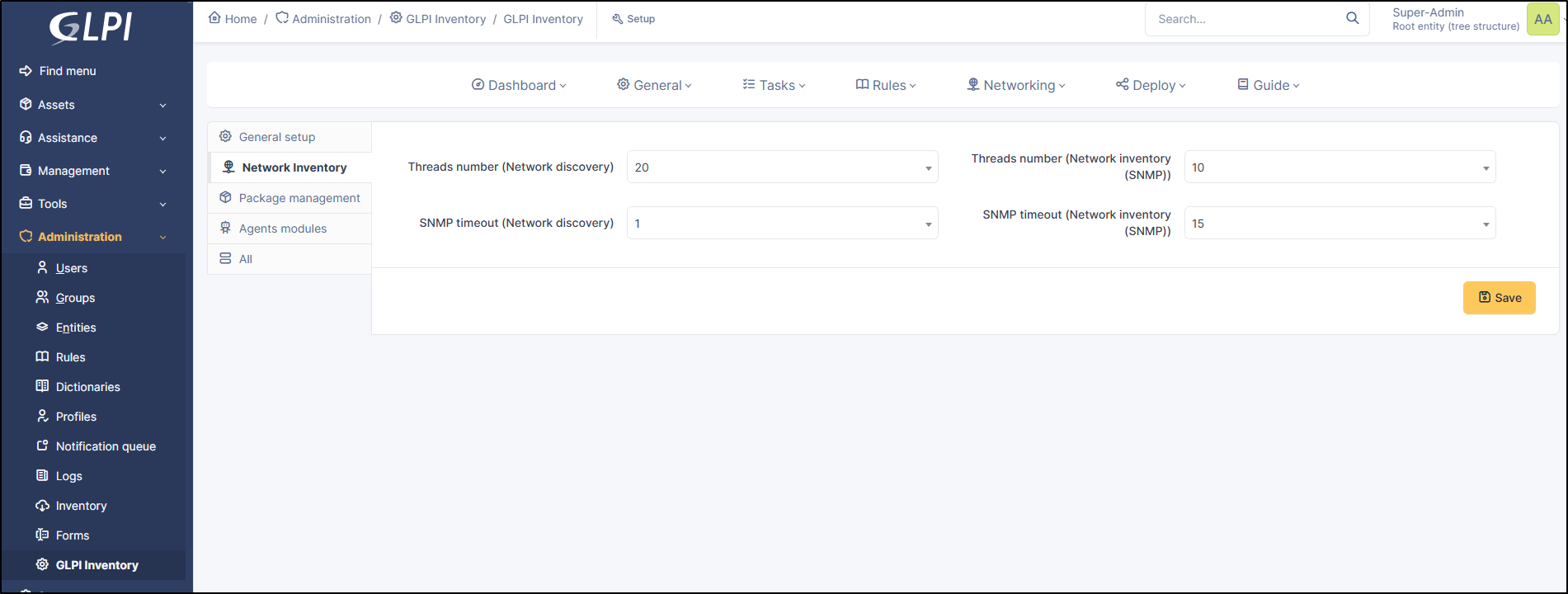This screenshot has width=1568, height=594.
Task: Click the Dictionaries icon in sidebar
Action: 43,386
